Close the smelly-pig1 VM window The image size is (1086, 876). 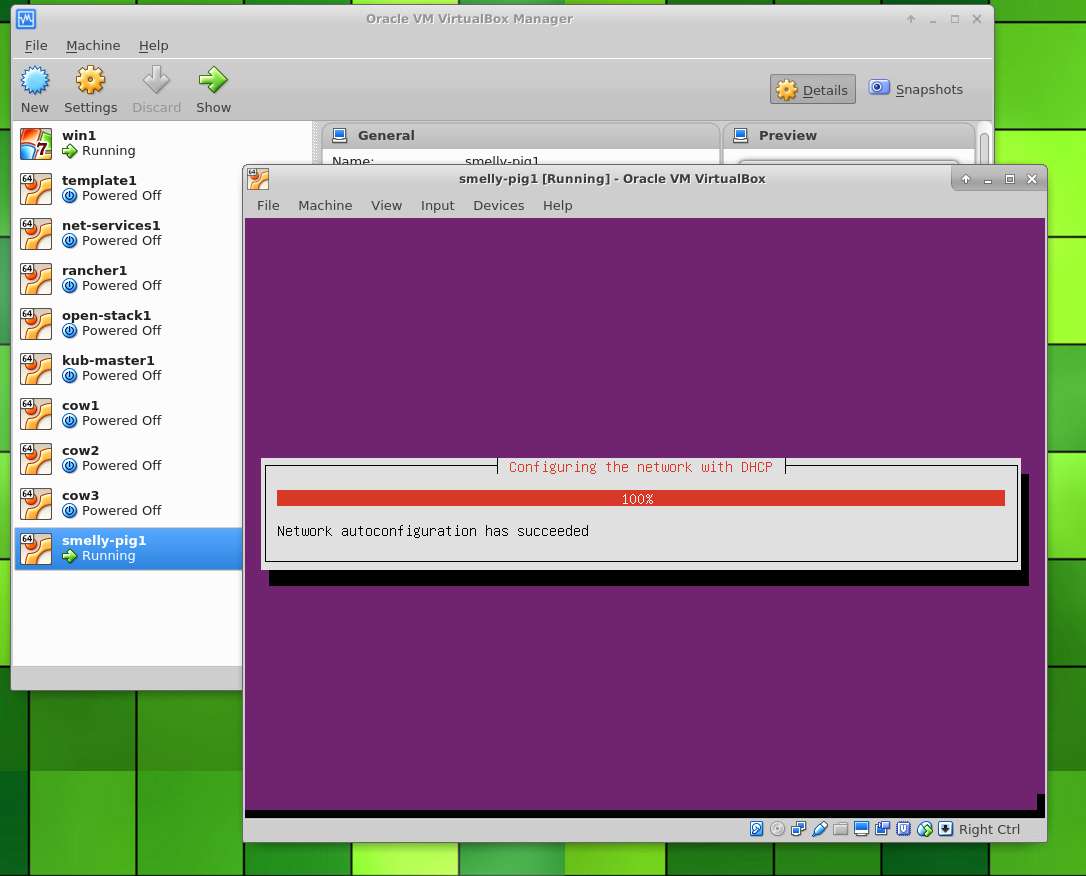click(x=1032, y=179)
